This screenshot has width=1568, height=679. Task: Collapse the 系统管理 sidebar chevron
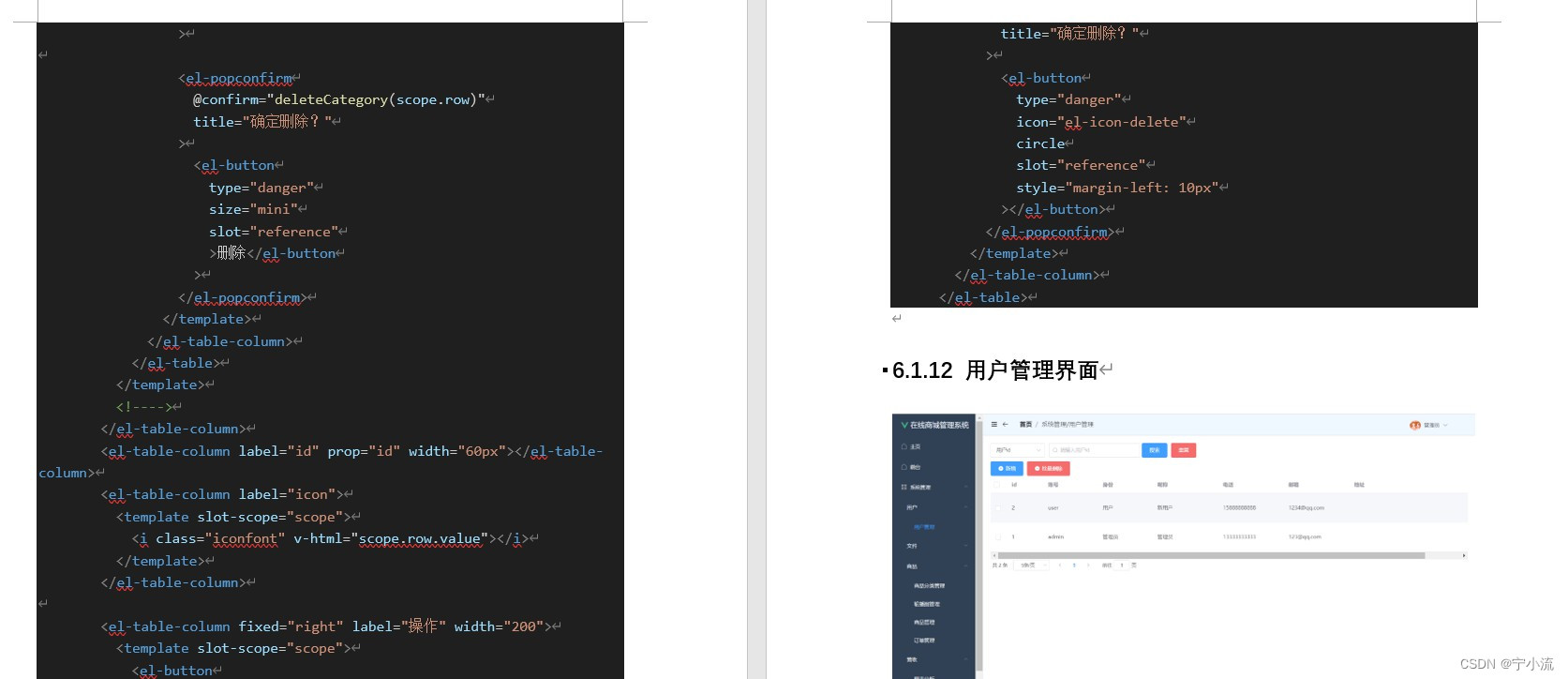point(966,487)
